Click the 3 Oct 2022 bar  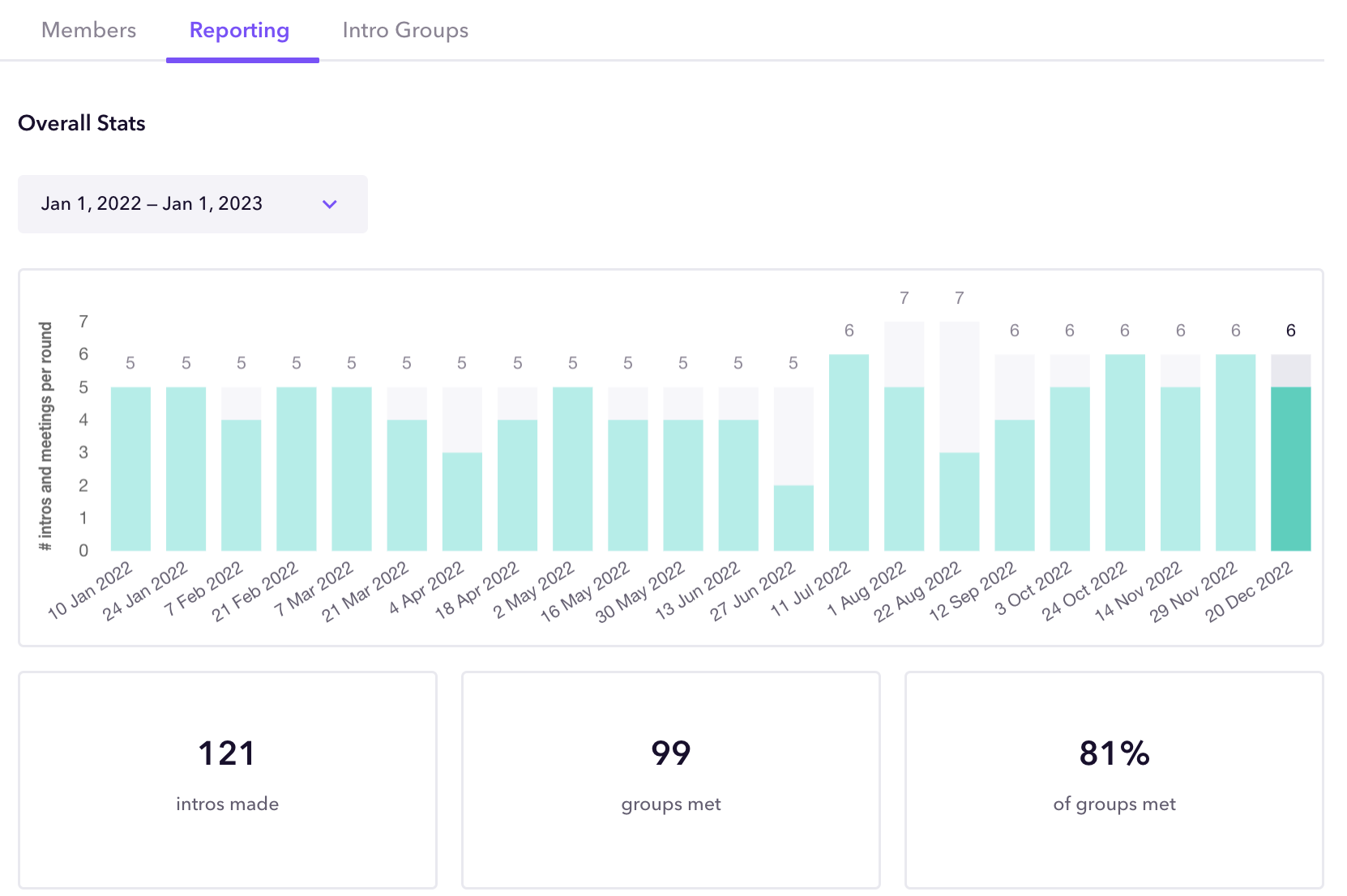point(1070,453)
